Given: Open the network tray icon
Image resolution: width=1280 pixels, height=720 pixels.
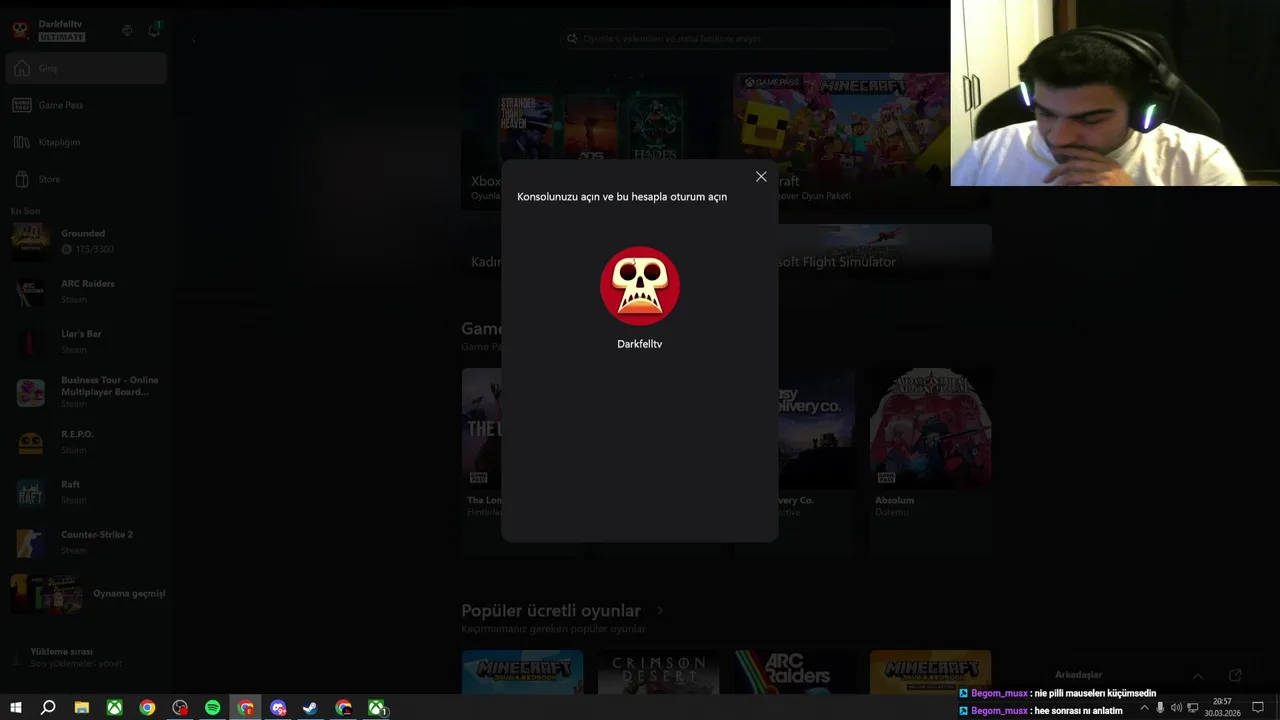Looking at the screenshot, I should [1192, 708].
